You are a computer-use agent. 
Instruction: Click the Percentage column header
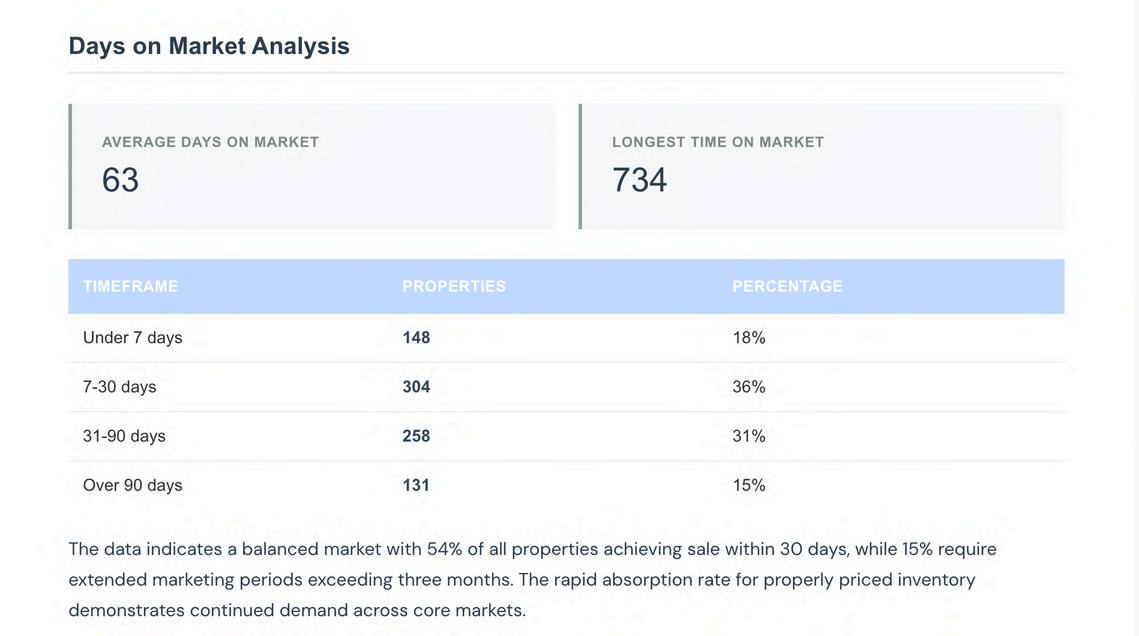tap(788, 286)
